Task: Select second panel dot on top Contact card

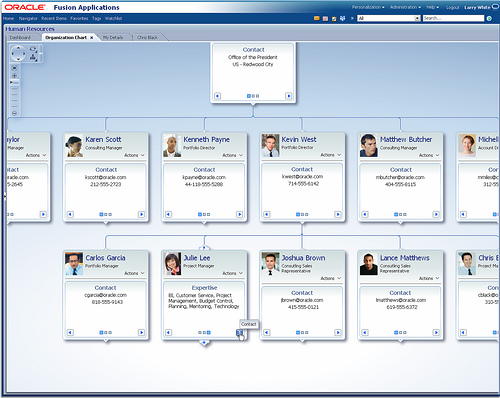Action: click(x=253, y=96)
